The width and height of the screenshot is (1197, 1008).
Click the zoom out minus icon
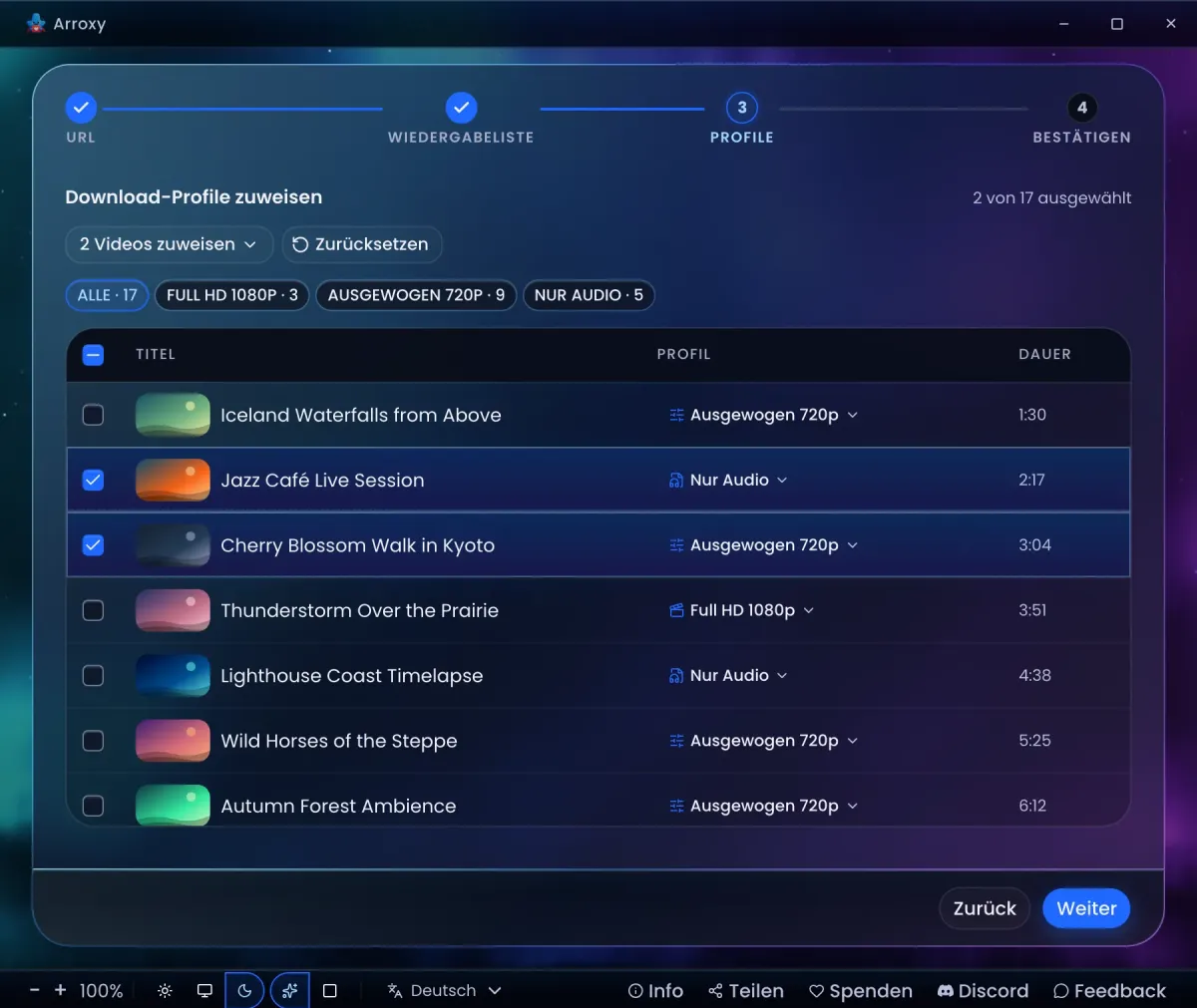tap(35, 990)
